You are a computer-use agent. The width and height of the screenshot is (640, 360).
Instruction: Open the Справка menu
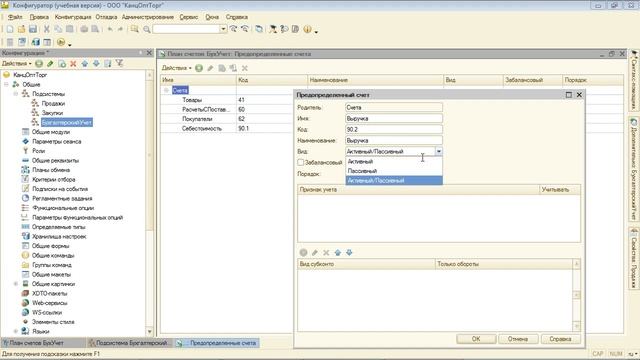click(x=237, y=17)
